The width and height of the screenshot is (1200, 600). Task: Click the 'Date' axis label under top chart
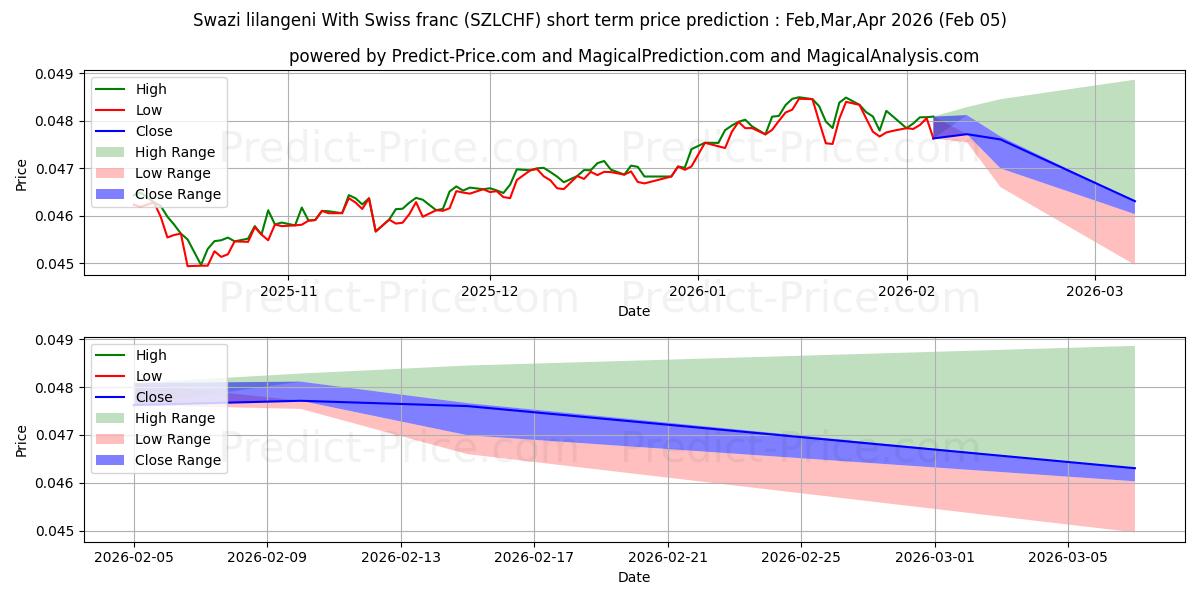point(634,311)
